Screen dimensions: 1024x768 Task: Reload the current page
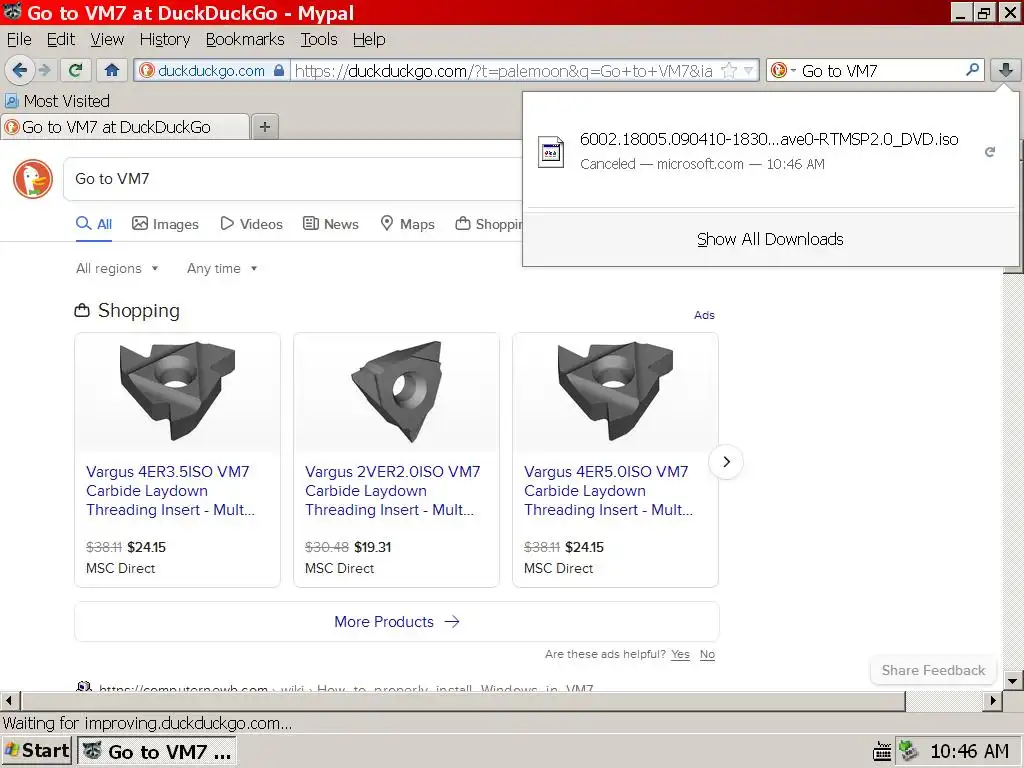(x=76, y=70)
